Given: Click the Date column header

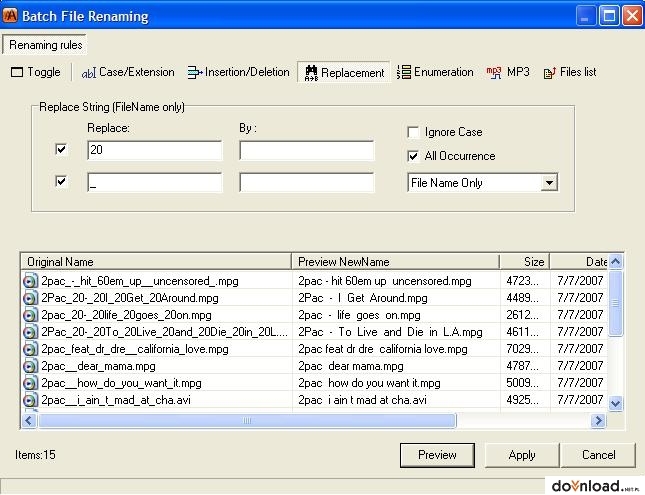Looking at the screenshot, I should 579,262.
